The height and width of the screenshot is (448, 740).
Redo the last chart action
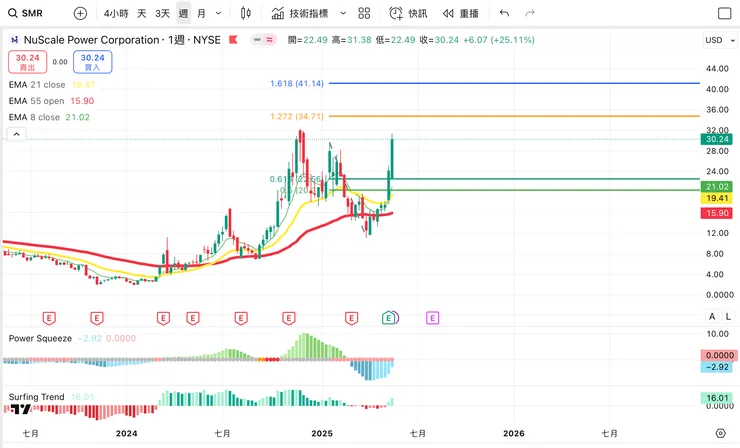pos(530,13)
